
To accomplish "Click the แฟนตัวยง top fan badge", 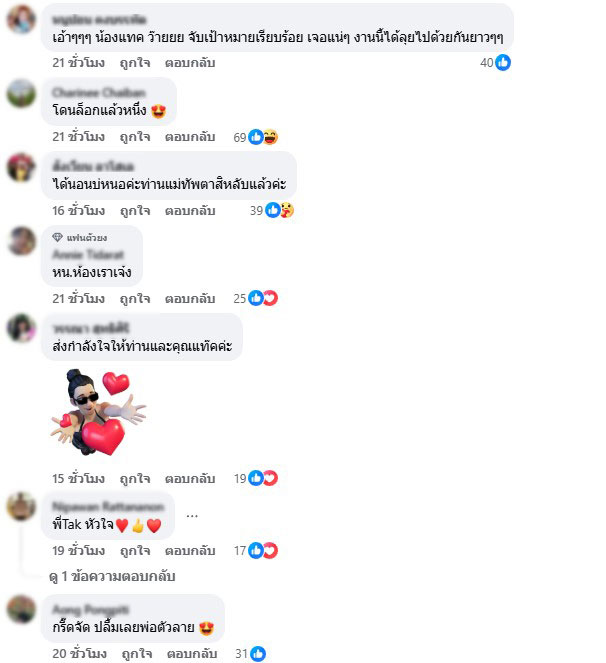I will [80, 238].
